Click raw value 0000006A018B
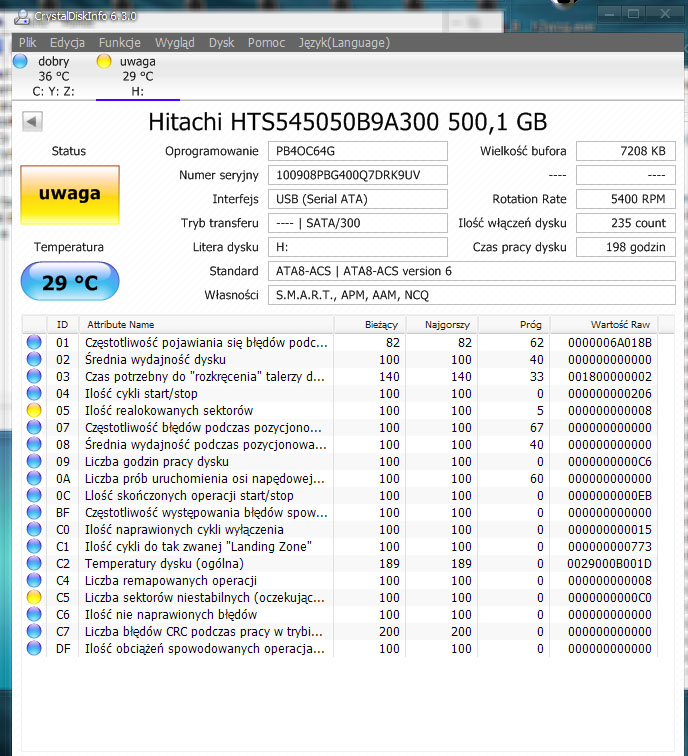Image resolution: width=688 pixels, height=756 pixels. click(609, 342)
